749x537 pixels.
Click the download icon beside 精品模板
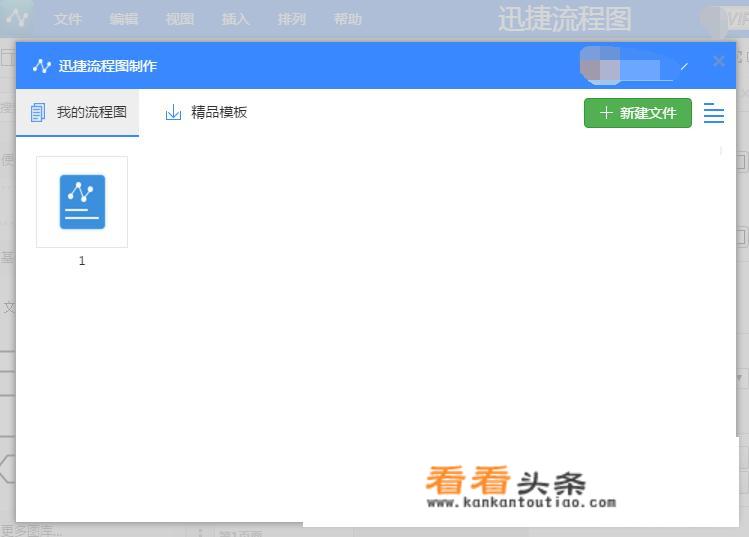click(x=173, y=113)
